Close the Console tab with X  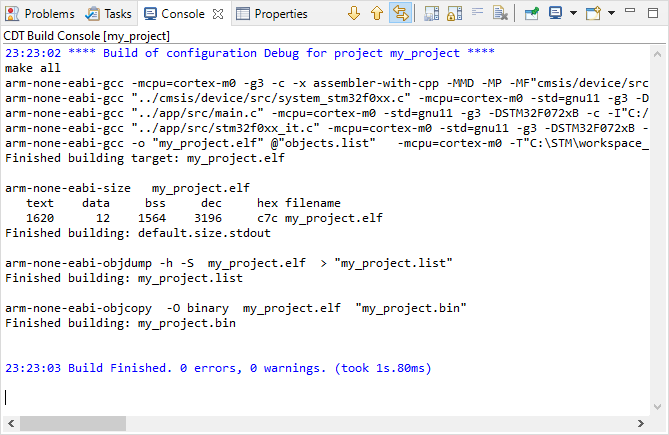[218, 14]
